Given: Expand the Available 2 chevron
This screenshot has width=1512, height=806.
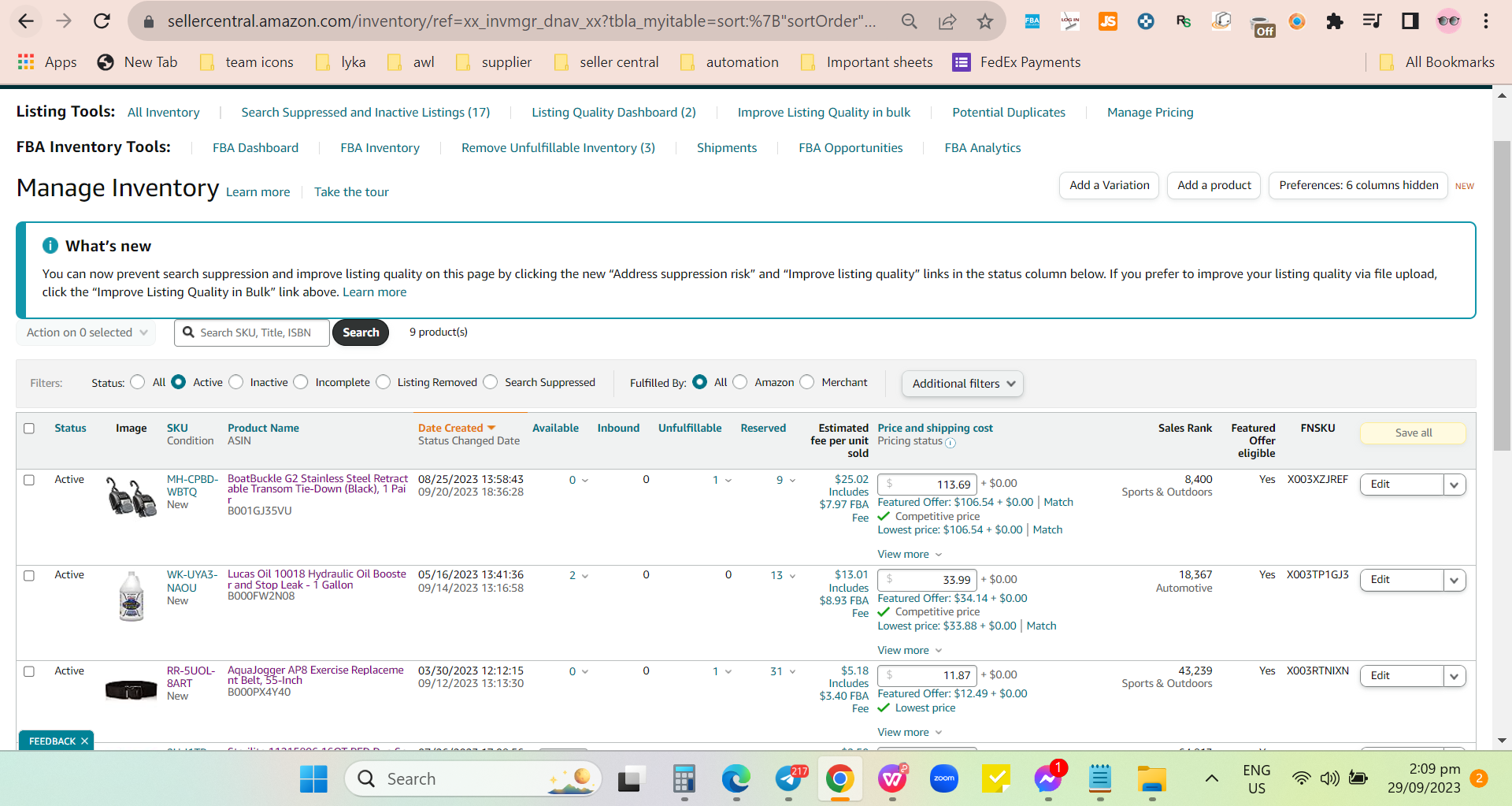Looking at the screenshot, I should point(584,576).
